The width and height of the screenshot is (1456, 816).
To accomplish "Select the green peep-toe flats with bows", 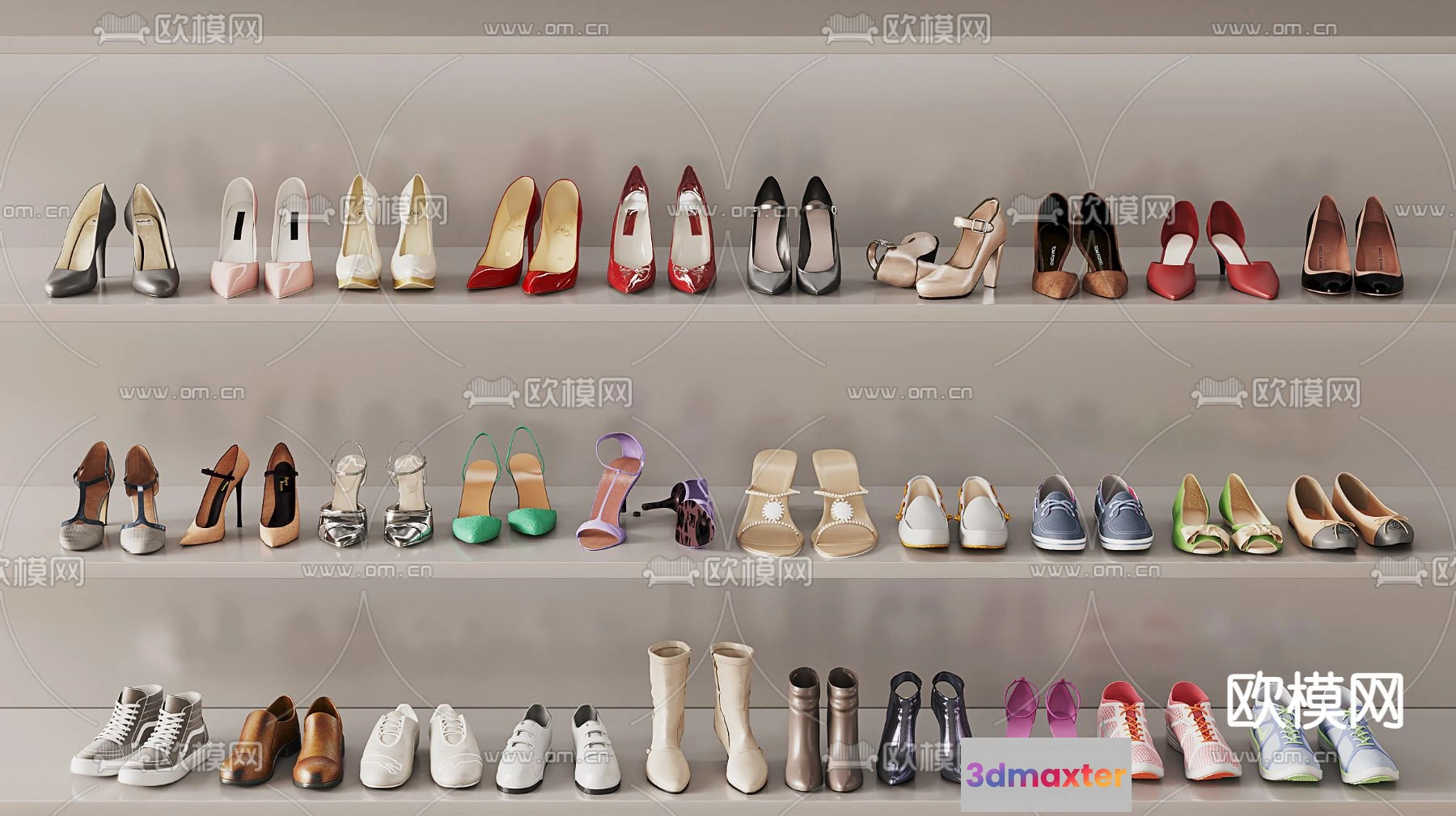I will tap(1225, 516).
